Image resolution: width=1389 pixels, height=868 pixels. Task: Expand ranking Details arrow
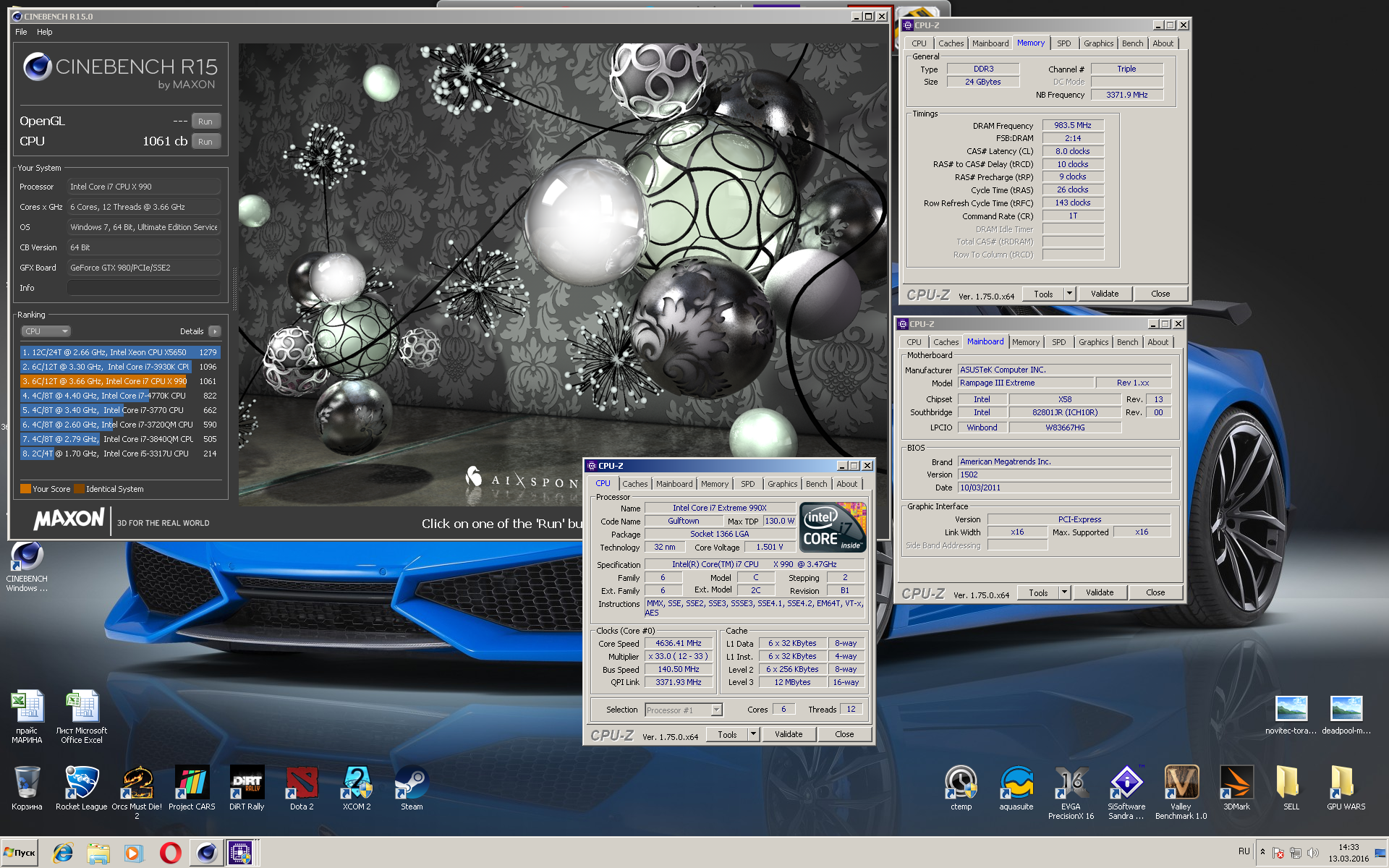point(214,331)
